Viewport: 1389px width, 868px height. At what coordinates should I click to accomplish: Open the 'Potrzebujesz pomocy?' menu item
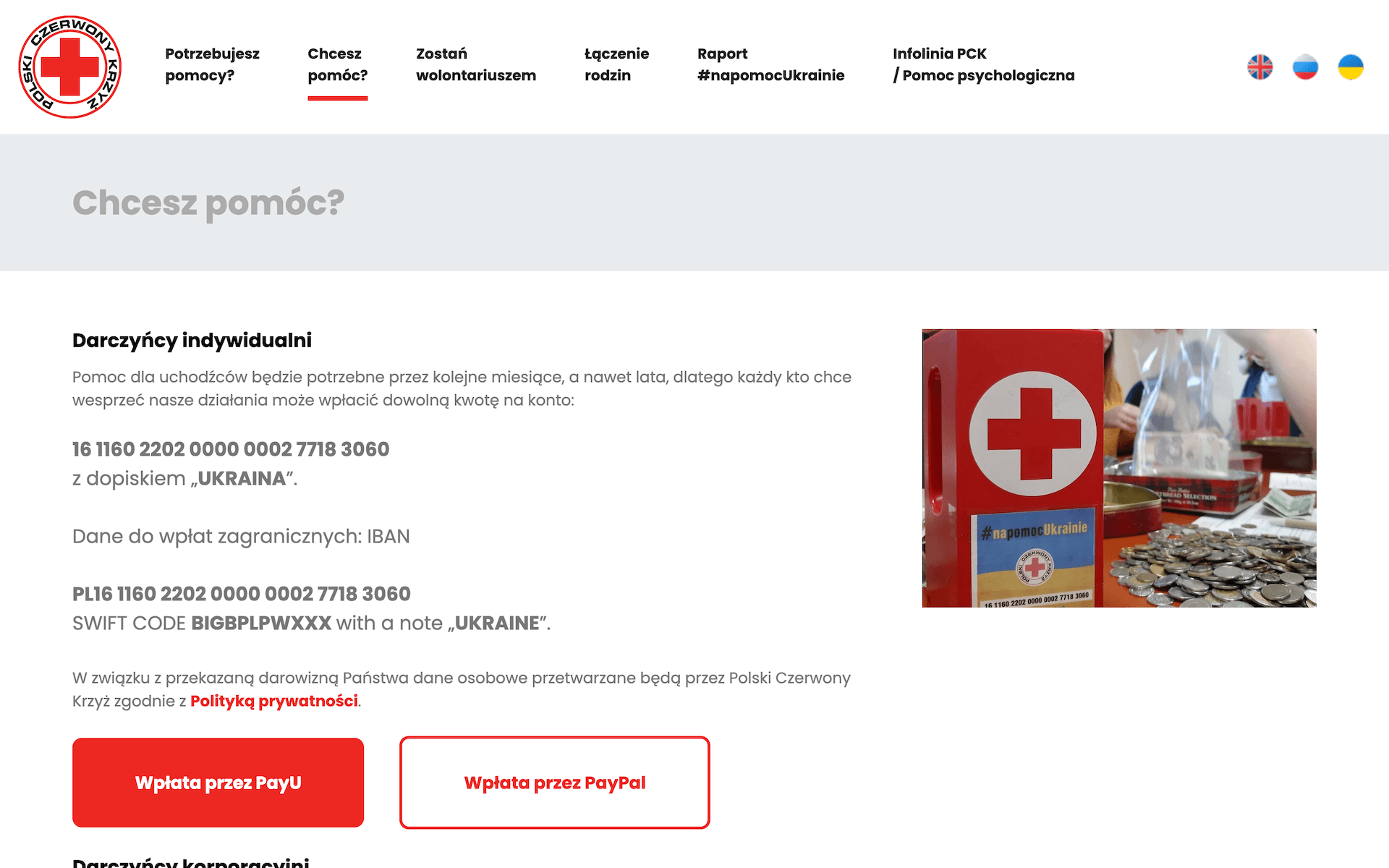(x=212, y=64)
